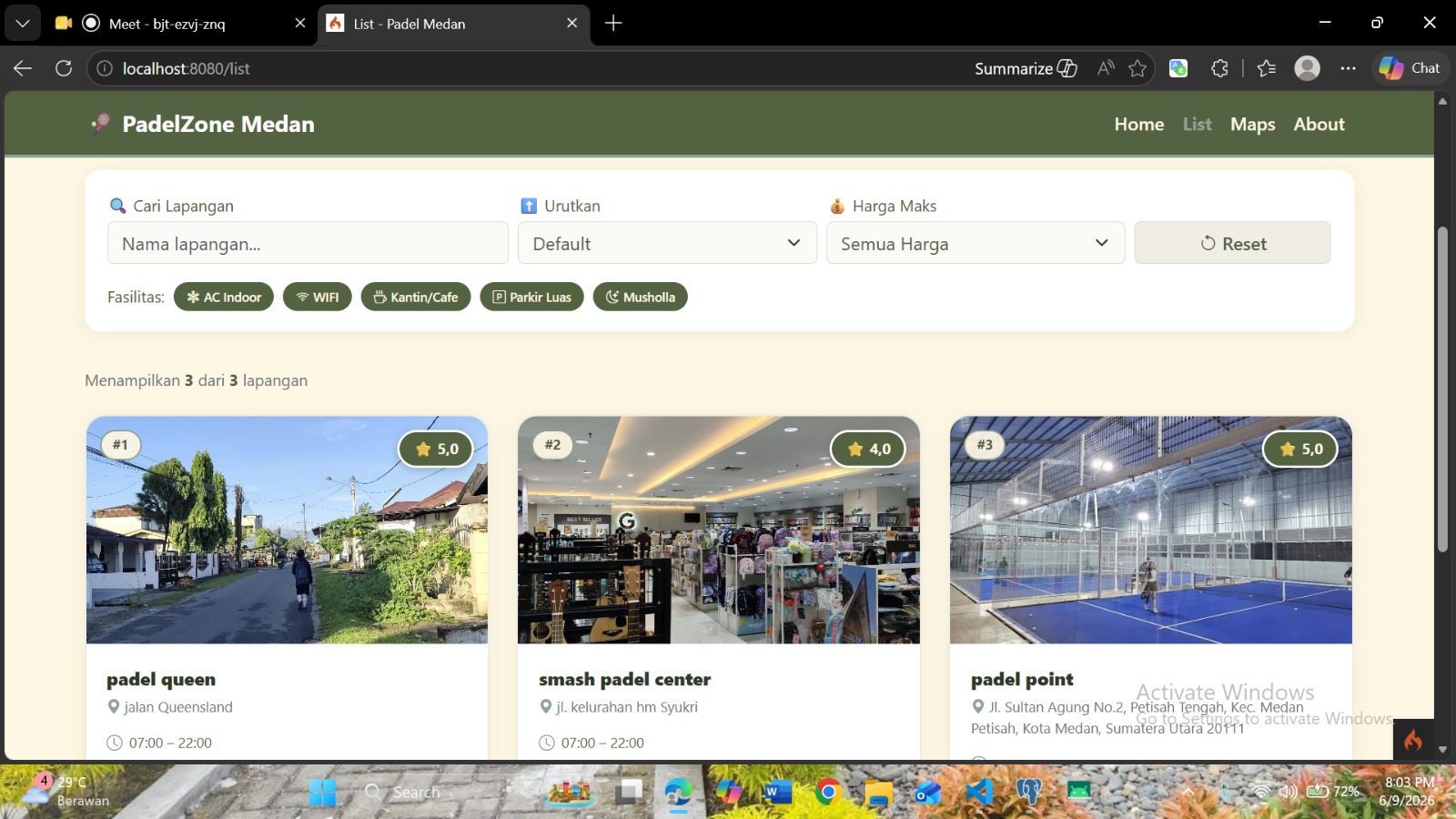Open Google Chrome from the taskbar
Screen dimensions: 1456x819
827,793
